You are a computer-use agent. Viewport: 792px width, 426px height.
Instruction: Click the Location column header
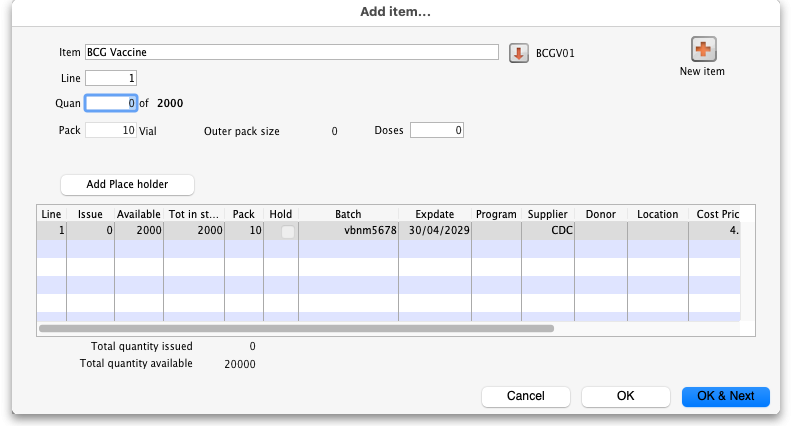[x=657, y=214]
